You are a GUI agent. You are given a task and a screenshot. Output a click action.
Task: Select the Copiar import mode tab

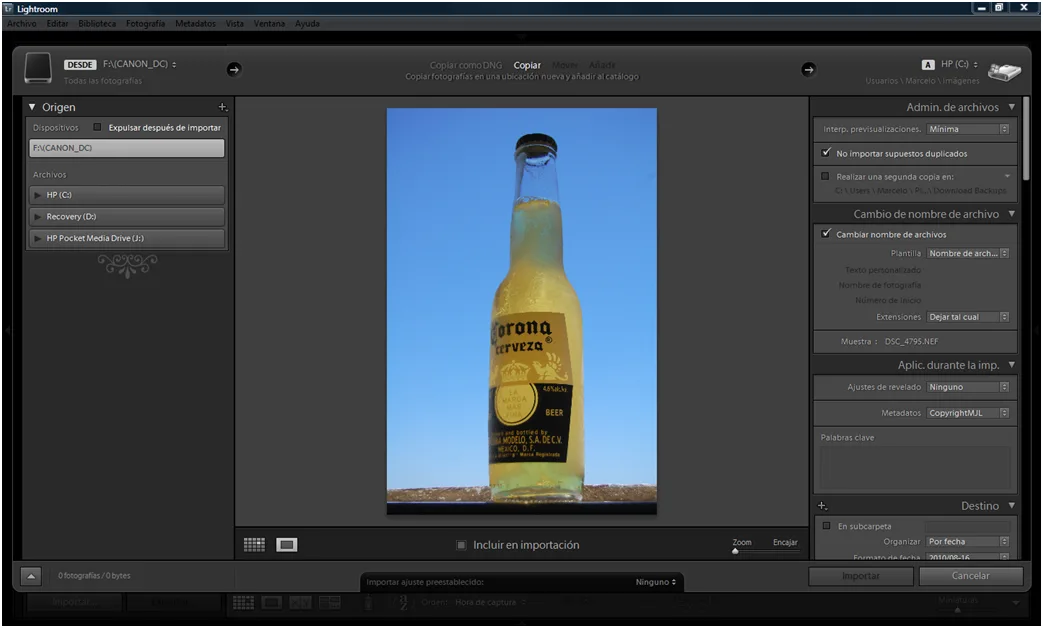point(526,65)
